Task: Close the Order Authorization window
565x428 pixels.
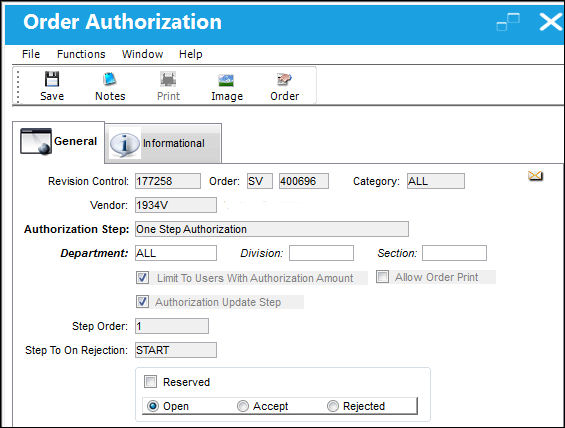Action: coord(550,22)
